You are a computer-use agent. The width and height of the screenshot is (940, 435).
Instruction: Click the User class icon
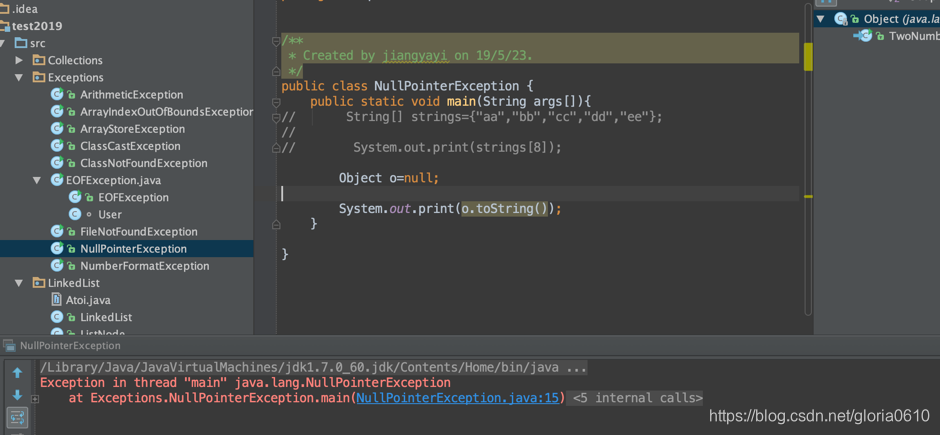75,214
